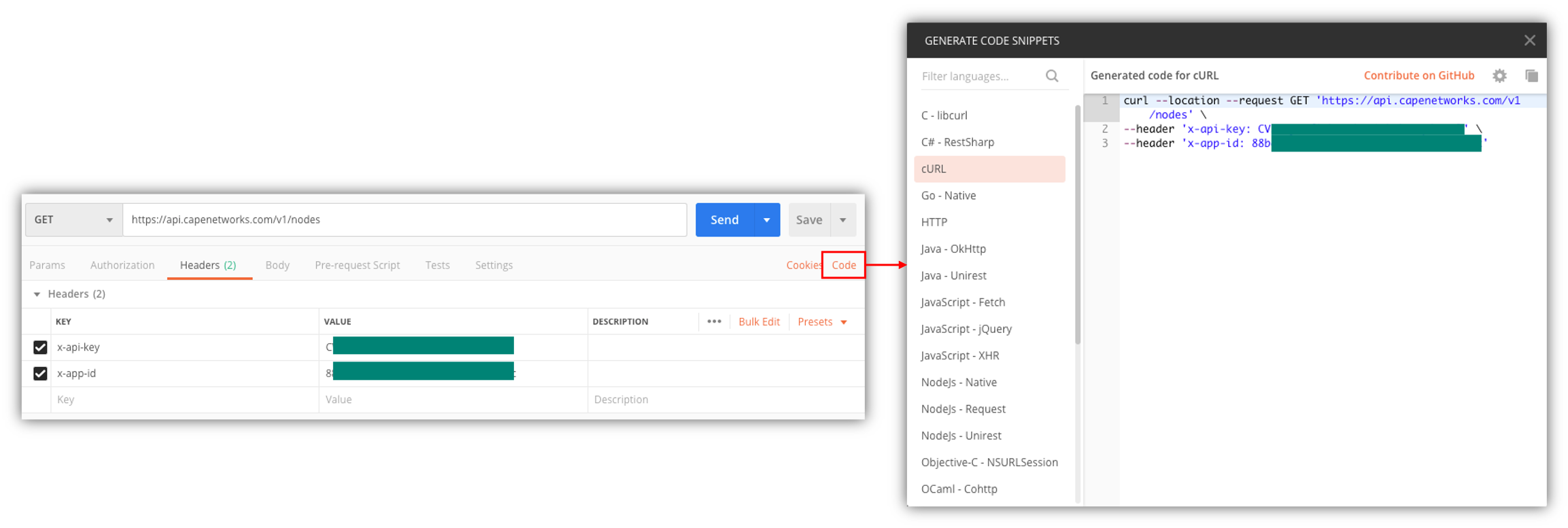Viewport: 1568px width, 528px height.
Task: Click Bulk Edit in headers table
Action: (x=759, y=321)
